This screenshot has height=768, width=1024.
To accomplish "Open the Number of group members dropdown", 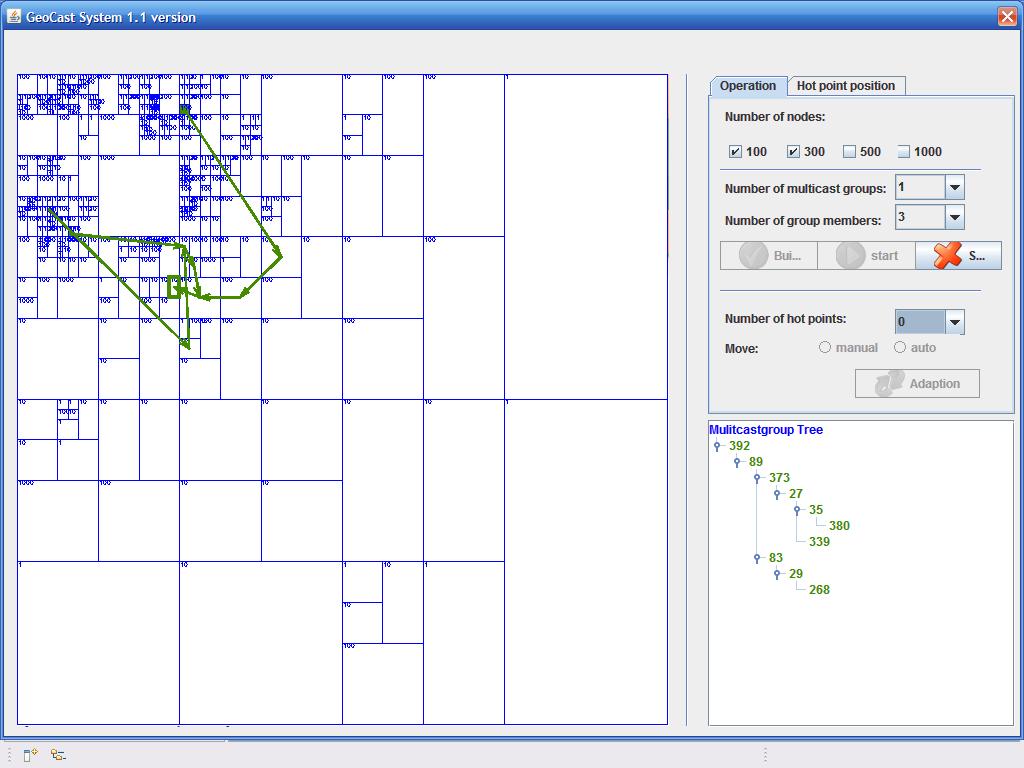I will click(x=954, y=217).
